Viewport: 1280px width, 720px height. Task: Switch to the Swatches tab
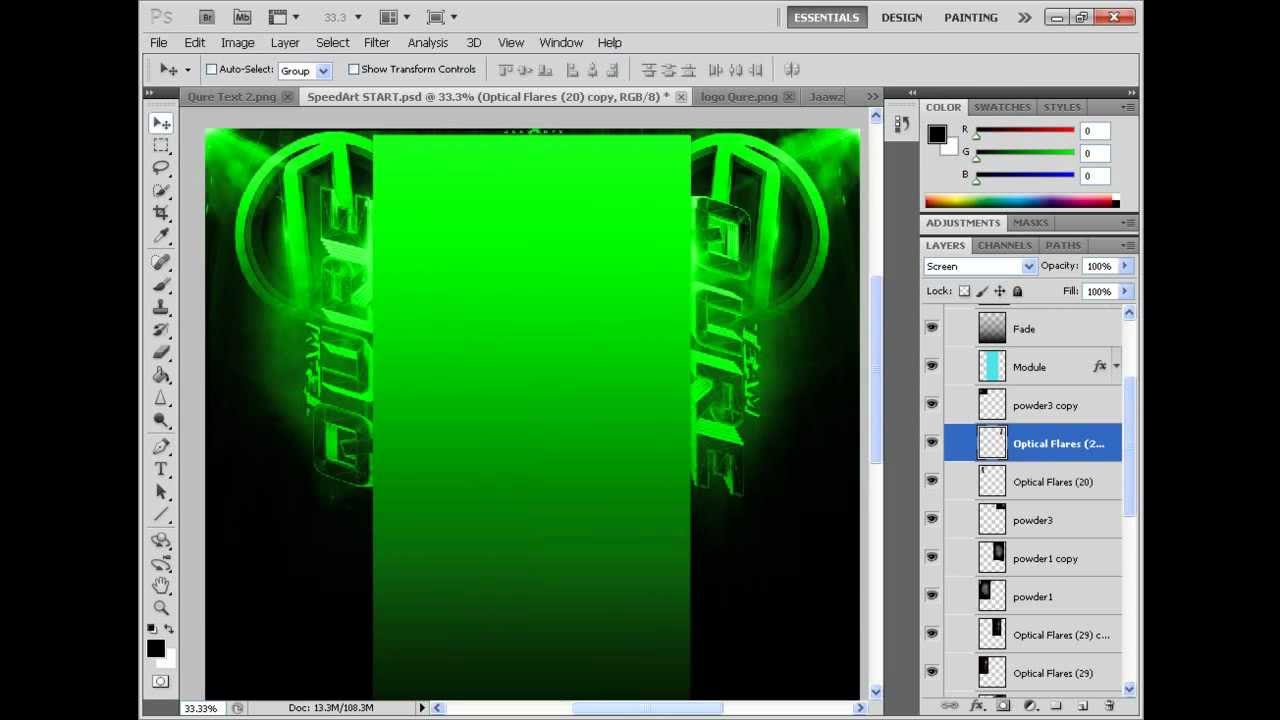coord(1002,107)
